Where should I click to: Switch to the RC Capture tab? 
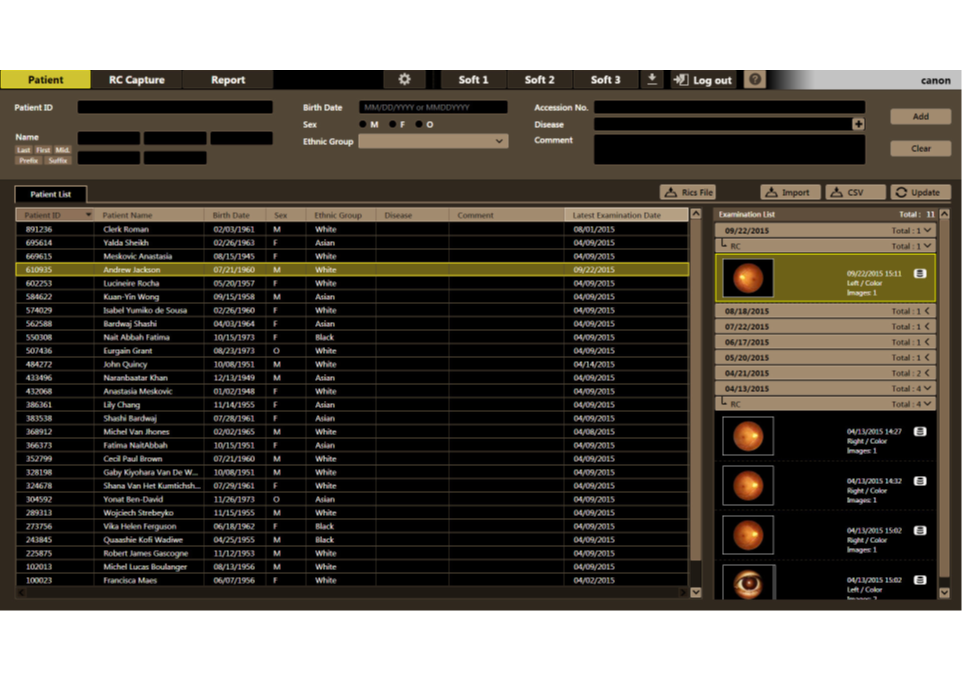coord(136,80)
